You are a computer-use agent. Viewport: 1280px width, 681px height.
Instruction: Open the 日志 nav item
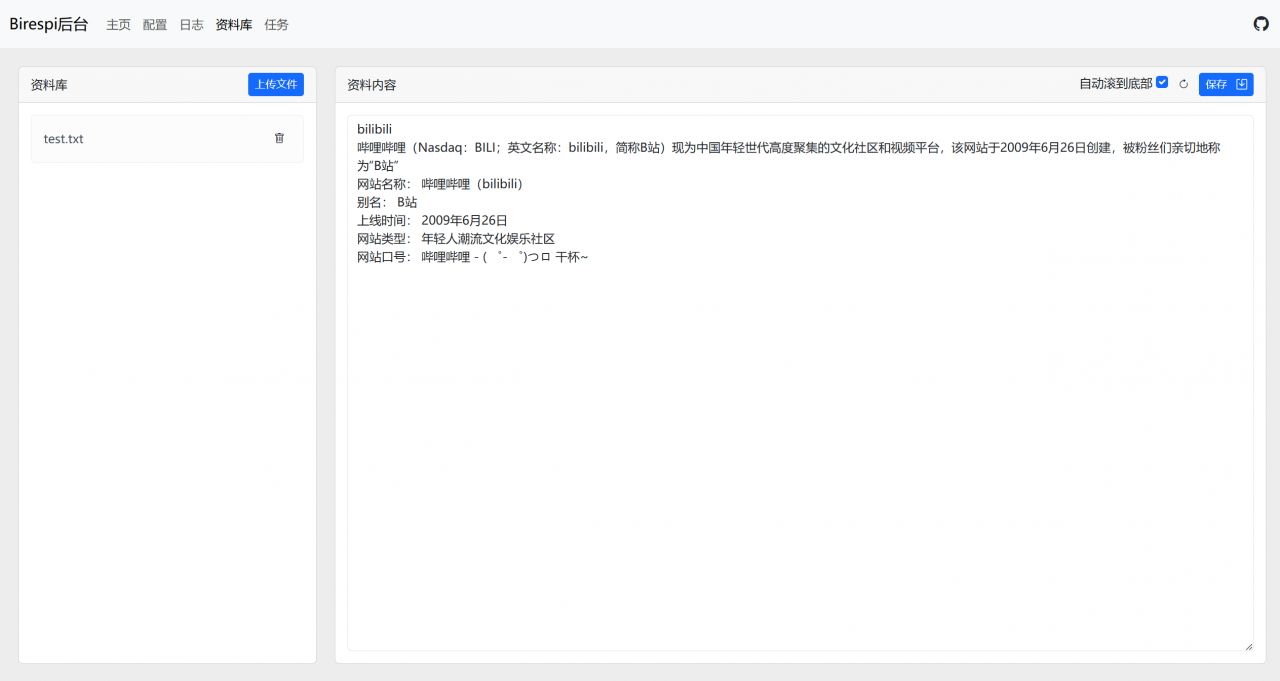coord(191,24)
